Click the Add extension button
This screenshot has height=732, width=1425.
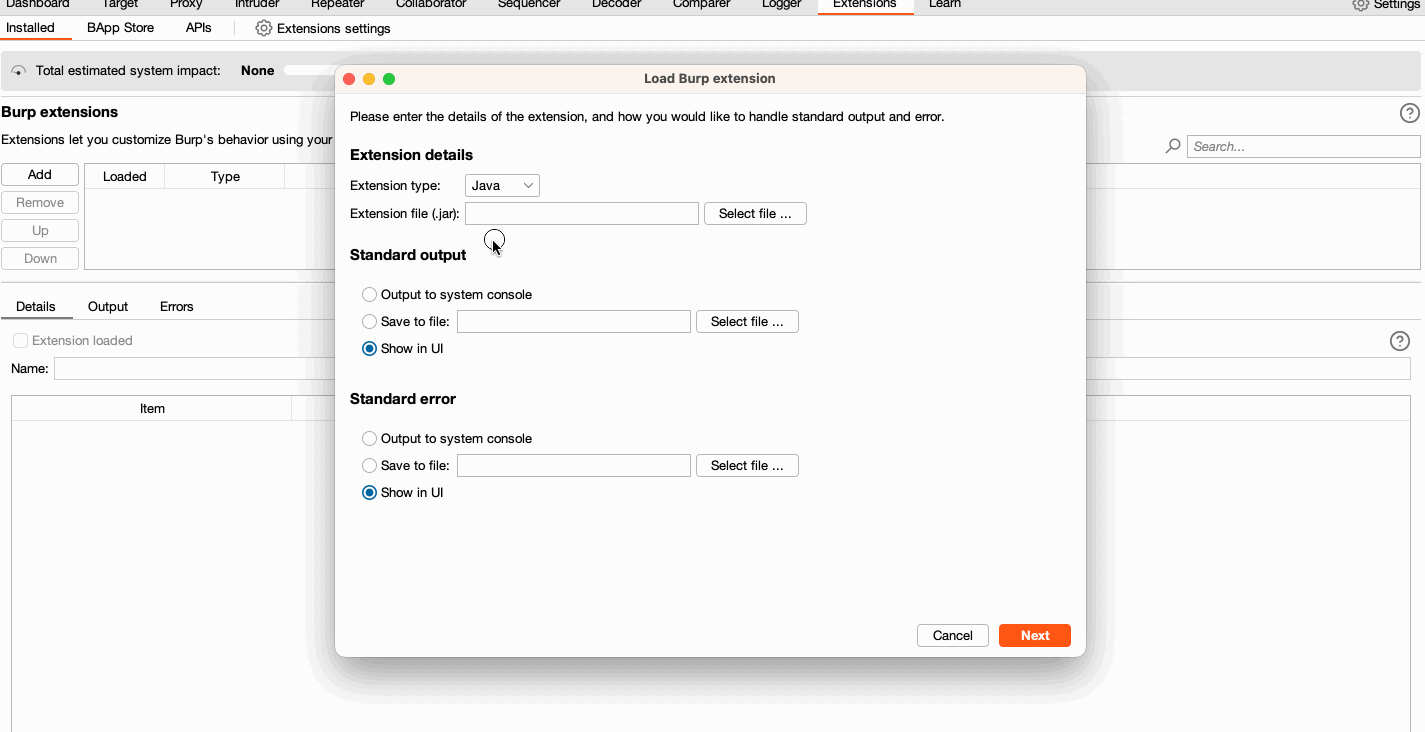(x=40, y=175)
